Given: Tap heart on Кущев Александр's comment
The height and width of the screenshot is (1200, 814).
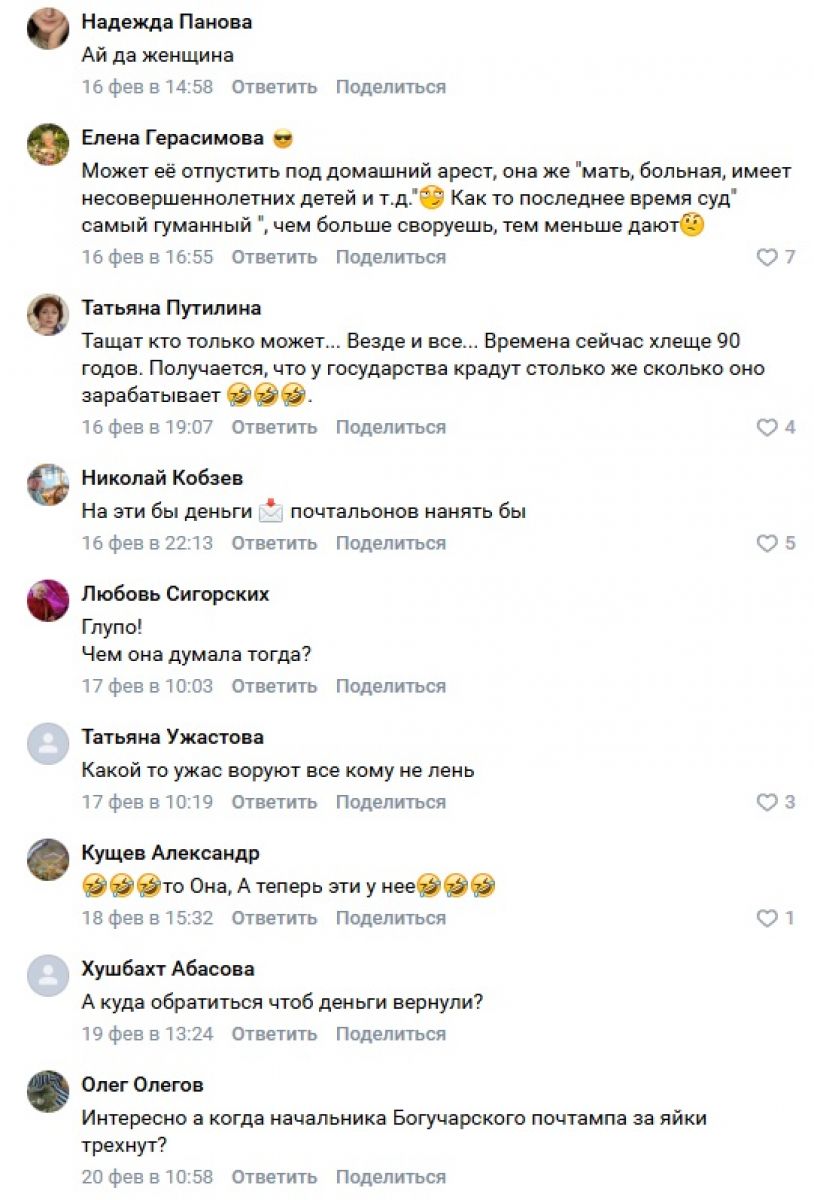Looking at the screenshot, I should (x=766, y=918).
